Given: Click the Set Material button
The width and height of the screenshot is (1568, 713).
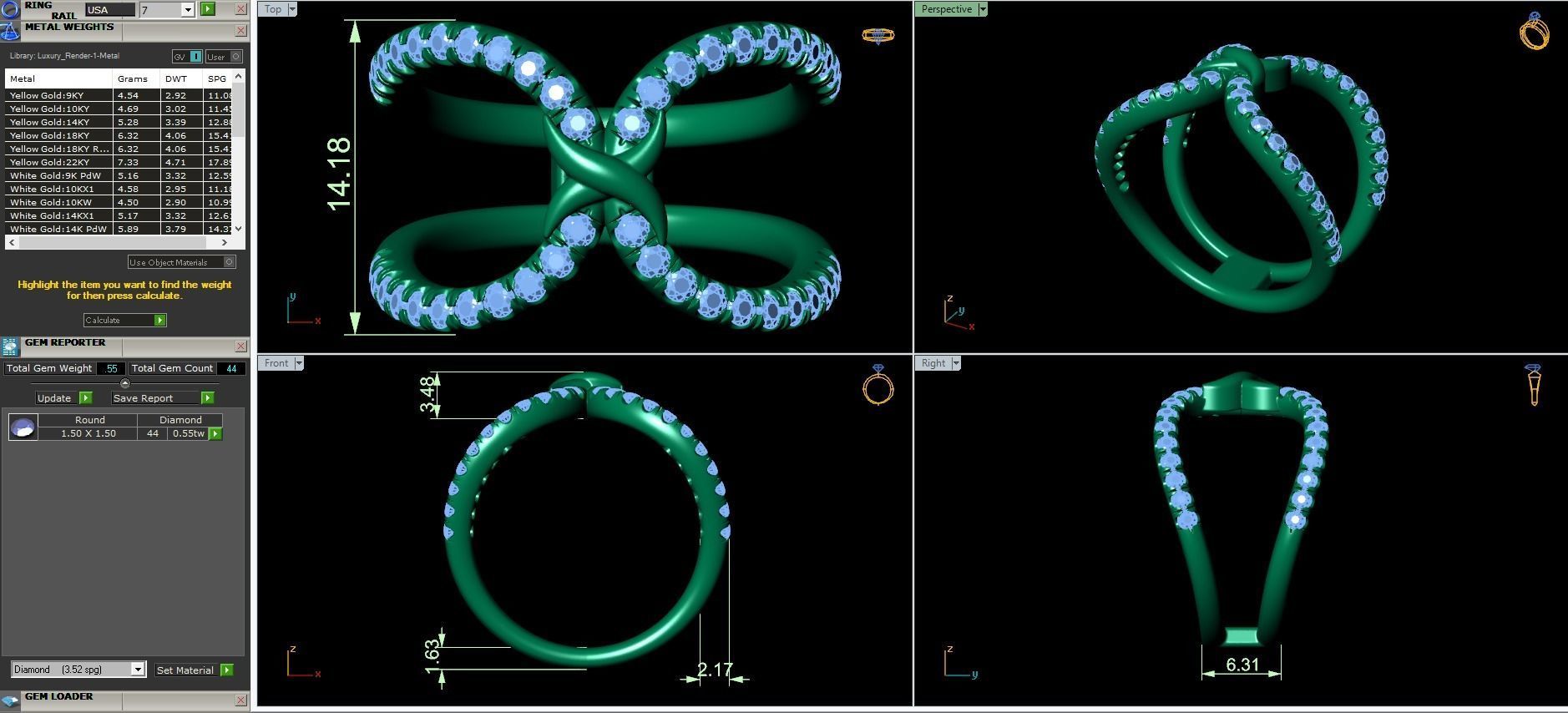Looking at the screenshot, I should click(x=194, y=670).
